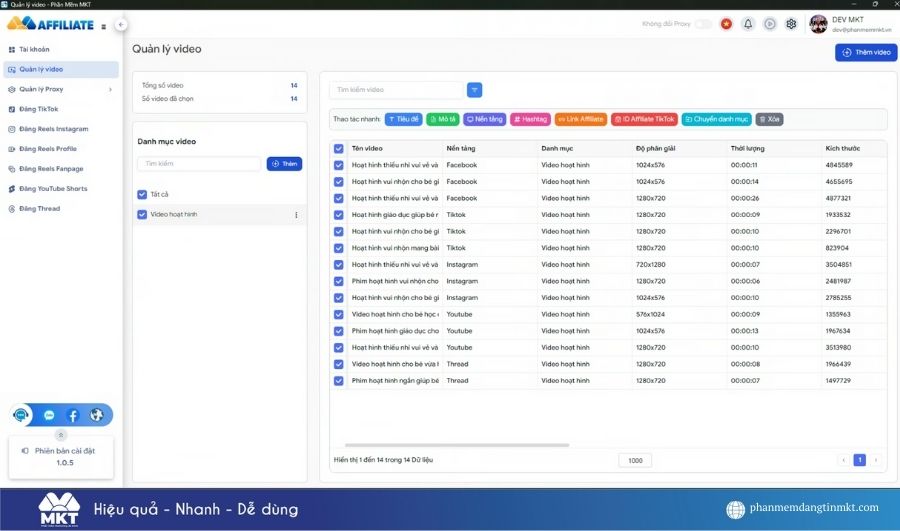
Task: Open the globe website icon
Action: 97,415
